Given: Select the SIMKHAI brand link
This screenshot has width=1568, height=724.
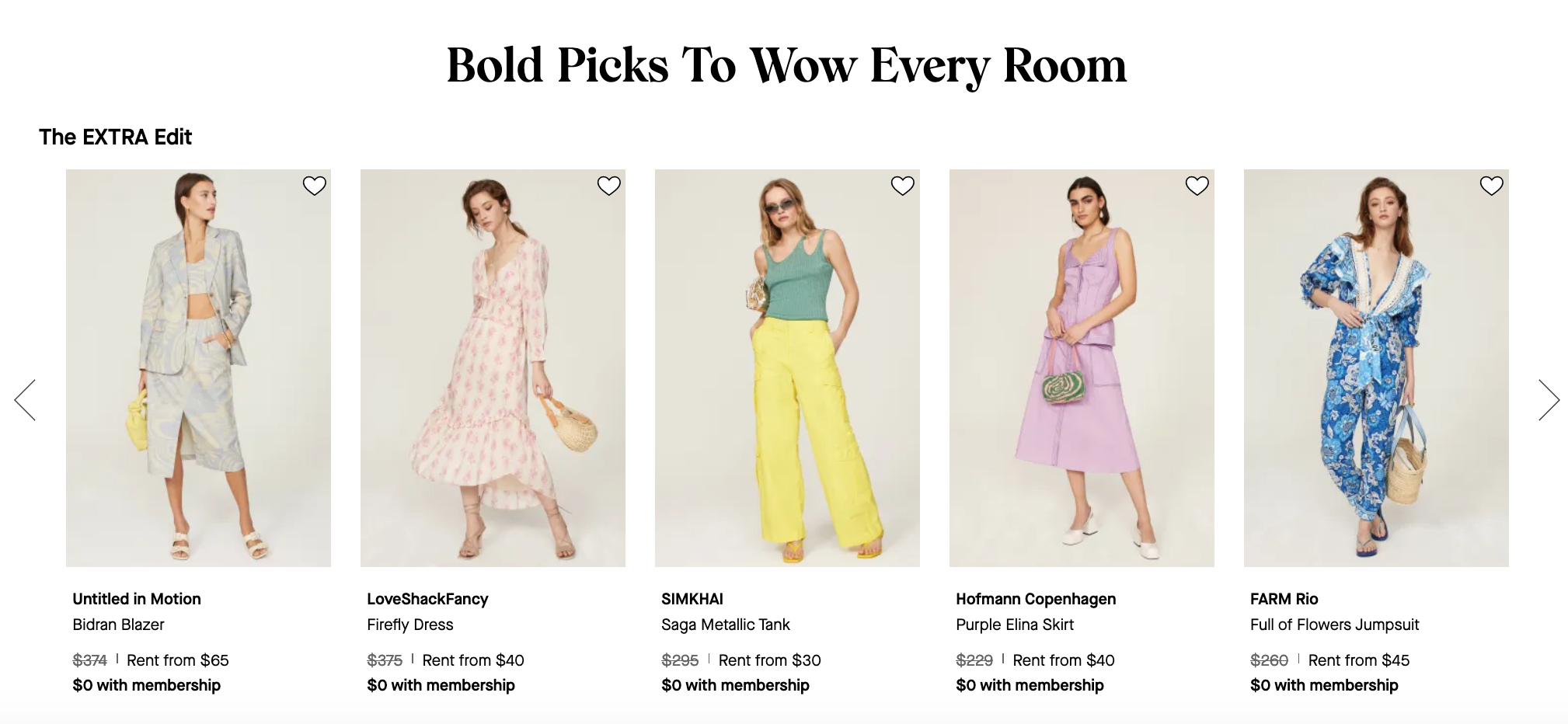Looking at the screenshot, I should pyautogui.click(x=692, y=599).
